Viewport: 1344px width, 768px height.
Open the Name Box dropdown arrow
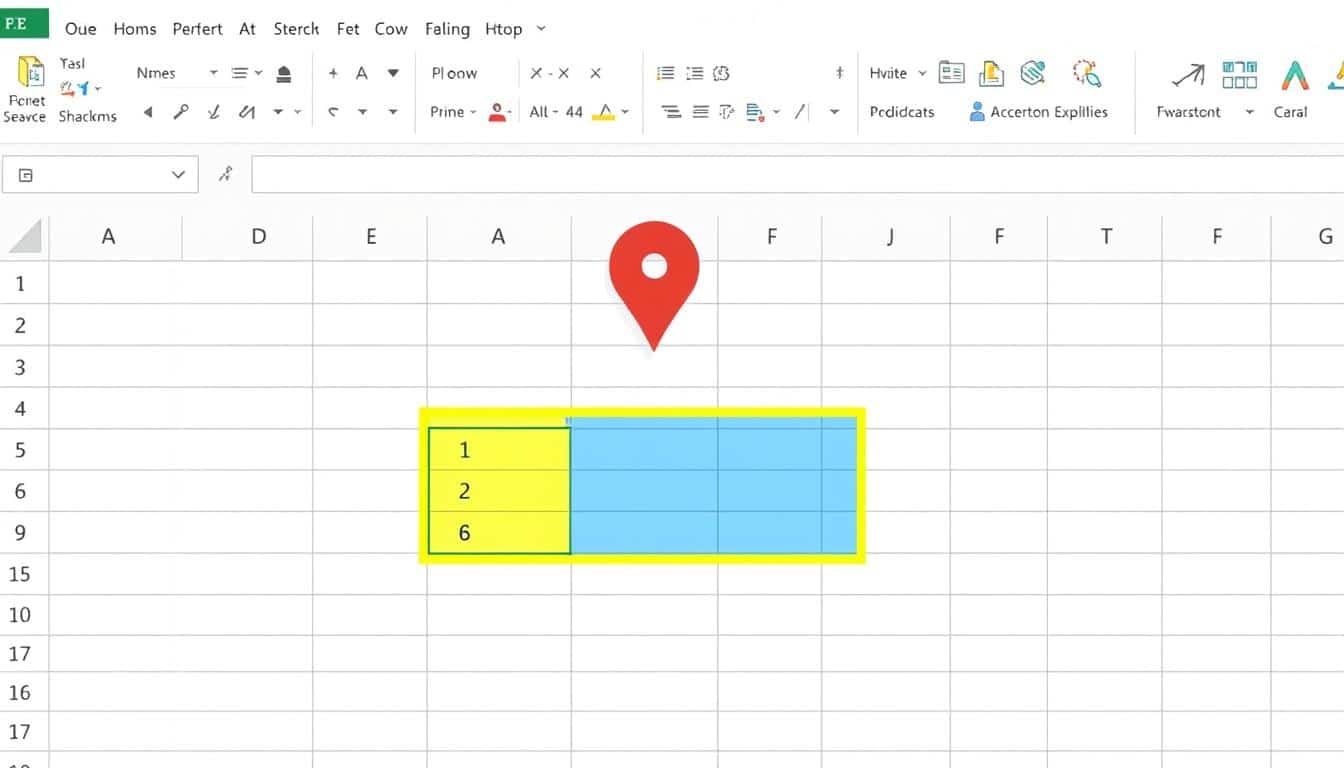coord(178,175)
